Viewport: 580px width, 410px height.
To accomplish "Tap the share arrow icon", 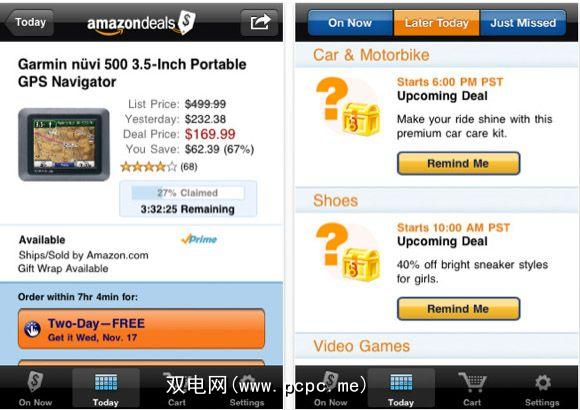I will click(x=260, y=23).
